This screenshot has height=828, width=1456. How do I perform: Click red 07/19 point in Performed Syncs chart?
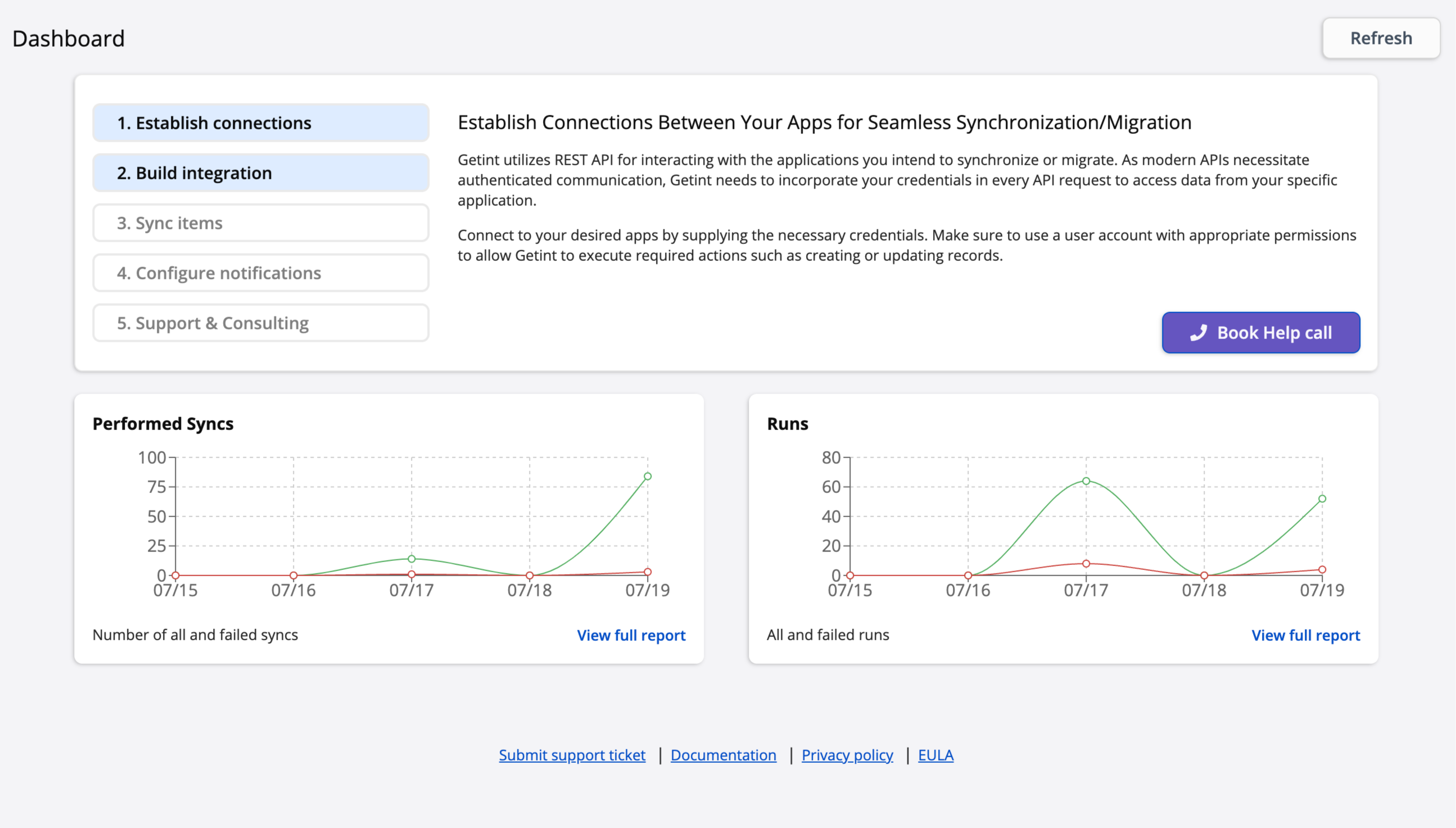click(x=647, y=572)
